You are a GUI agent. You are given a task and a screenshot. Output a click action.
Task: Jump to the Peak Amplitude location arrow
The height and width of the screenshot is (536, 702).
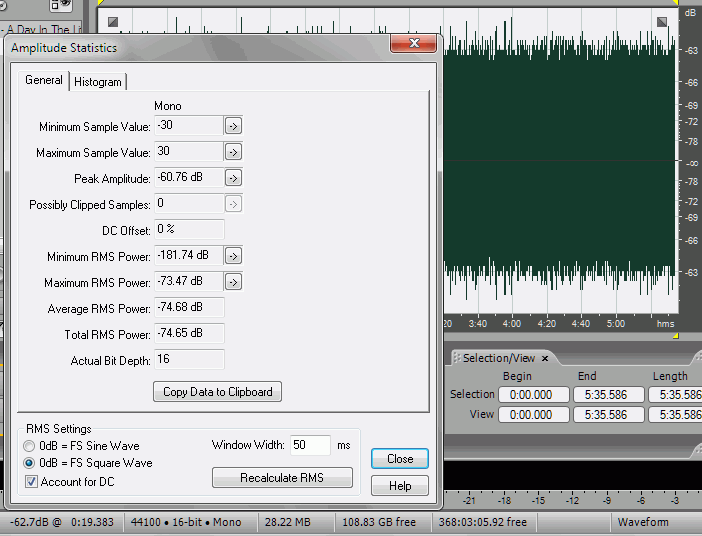233,178
